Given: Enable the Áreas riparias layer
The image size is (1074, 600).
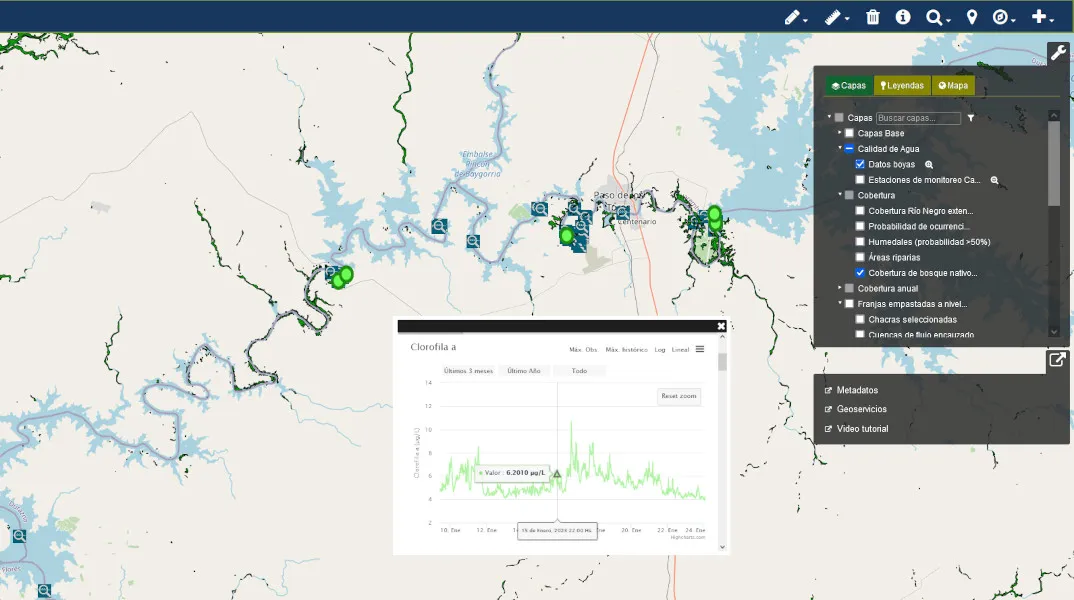Looking at the screenshot, I should tap(860, 258).
